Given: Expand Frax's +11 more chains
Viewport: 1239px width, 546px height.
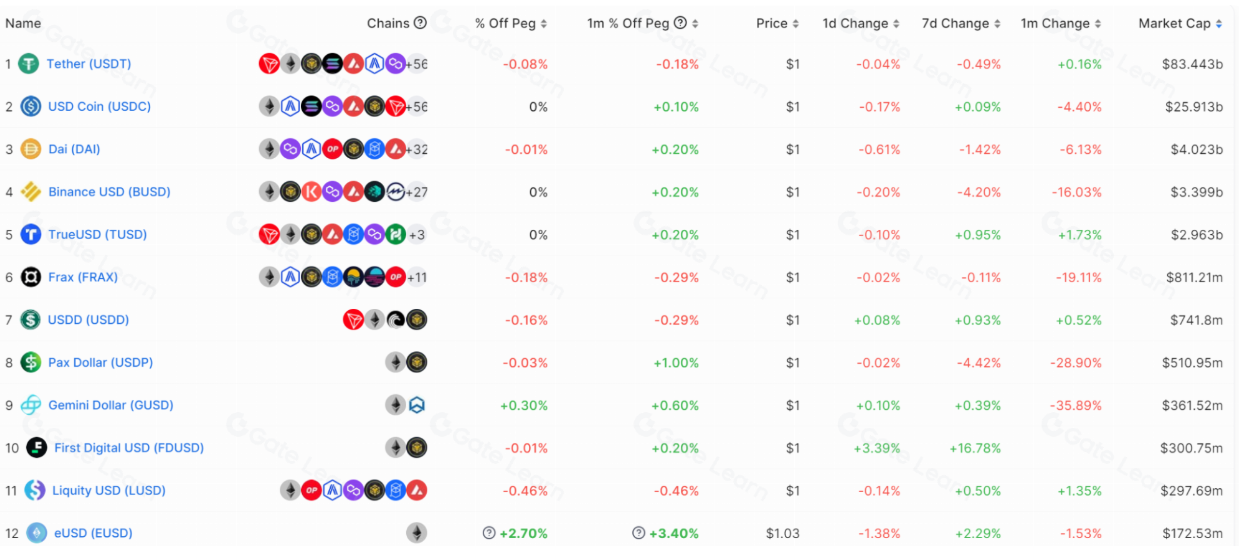Looking at the screenshot, I should pos(416,277).
